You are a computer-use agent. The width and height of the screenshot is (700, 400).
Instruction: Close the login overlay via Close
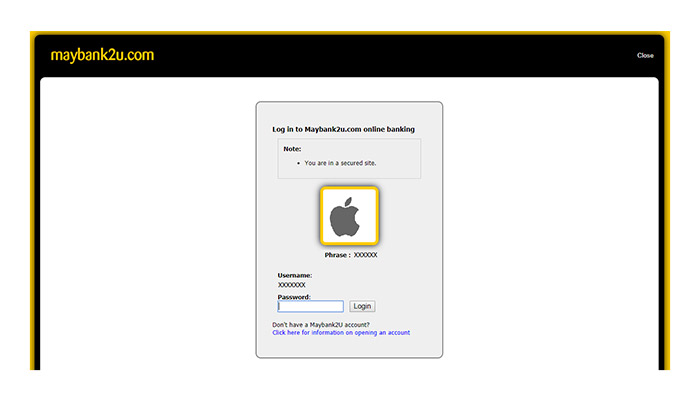645,55
